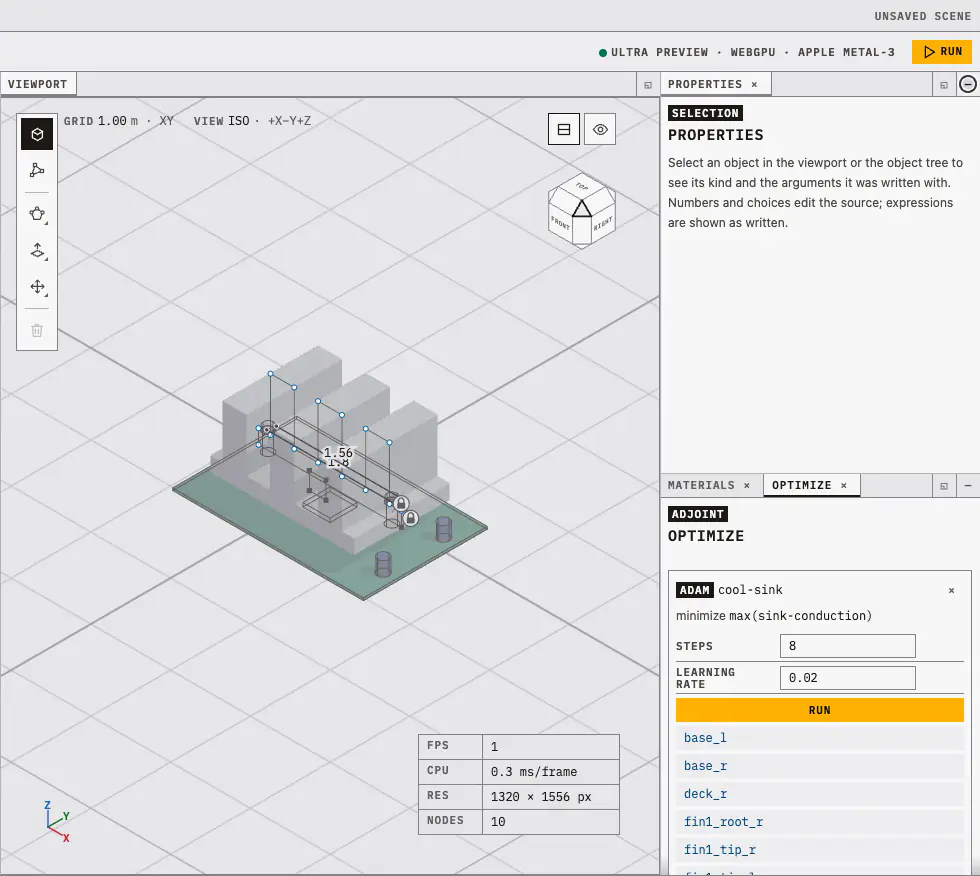Image resolution: width=980 pixels, height=876 pixels.
Task: Click the View ISO readout
Action: click(x=221, y=121)
